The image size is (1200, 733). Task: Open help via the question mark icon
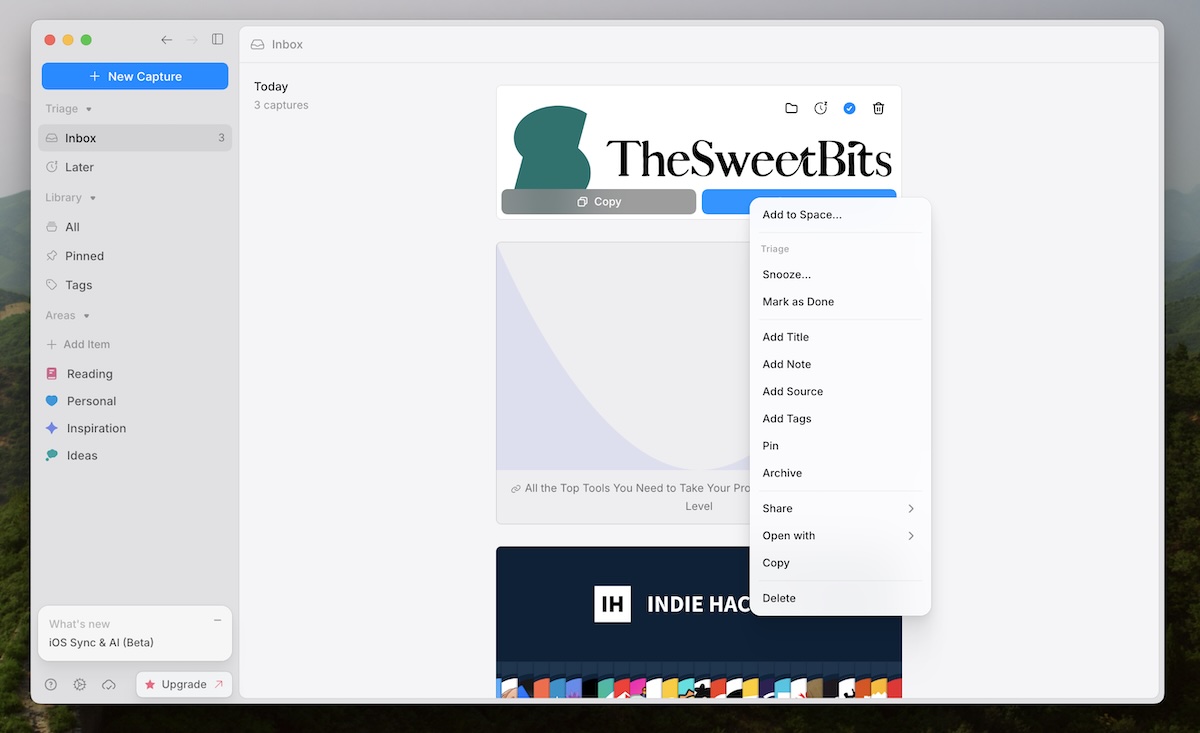(x=50, y=684)
